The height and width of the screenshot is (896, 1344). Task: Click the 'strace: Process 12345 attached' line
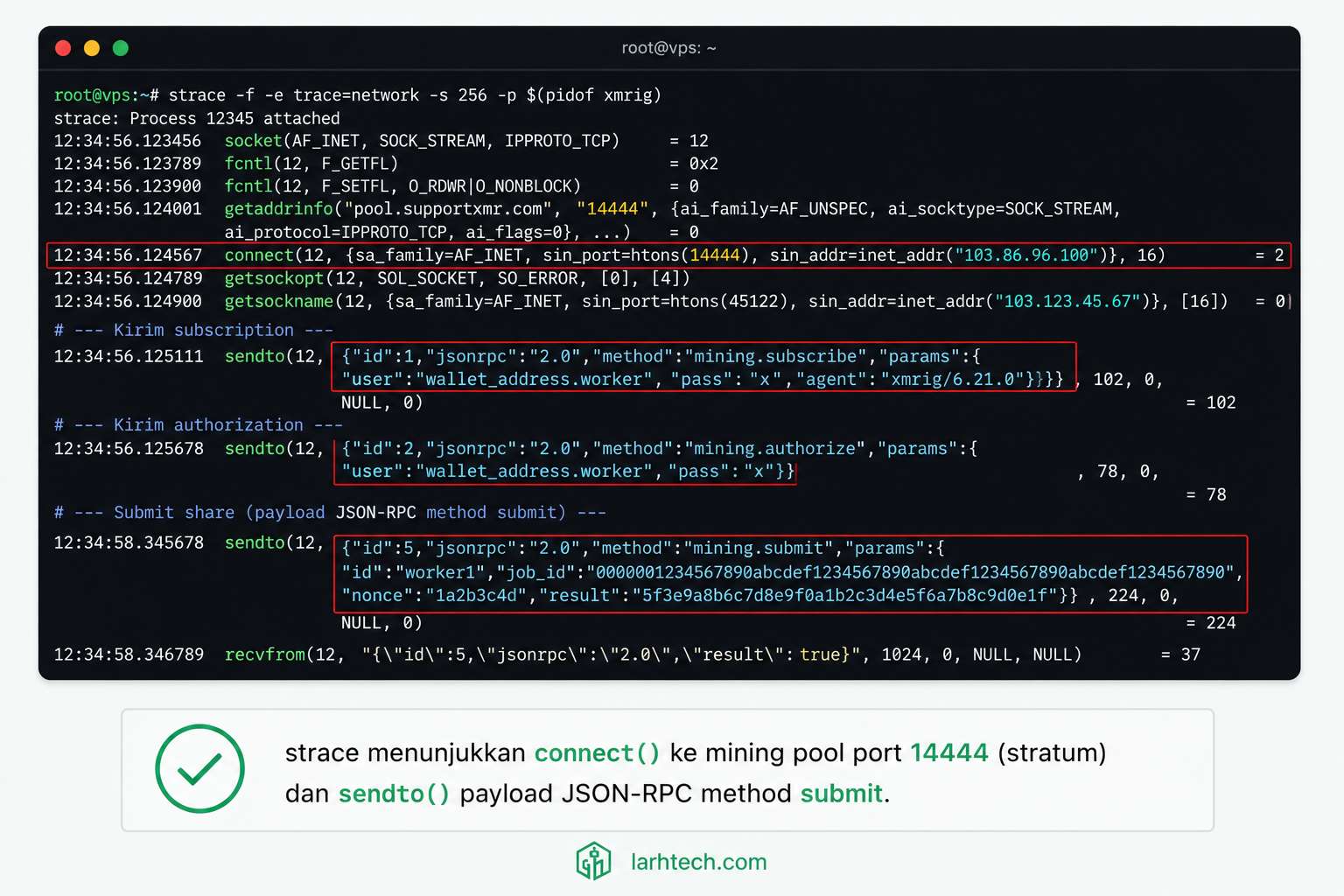tap(197, 118)
